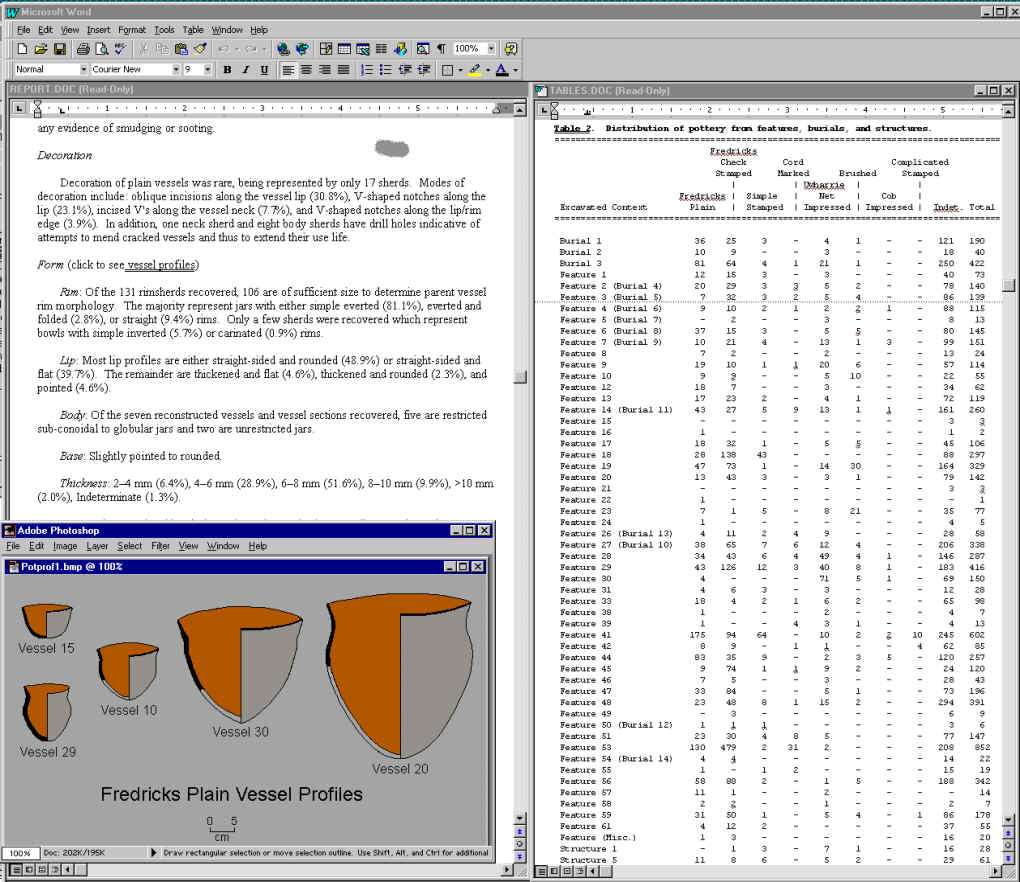The image size is (1020, 882).
Task: Toggle Justify paragraph alignment
Action: coord(343,70)
